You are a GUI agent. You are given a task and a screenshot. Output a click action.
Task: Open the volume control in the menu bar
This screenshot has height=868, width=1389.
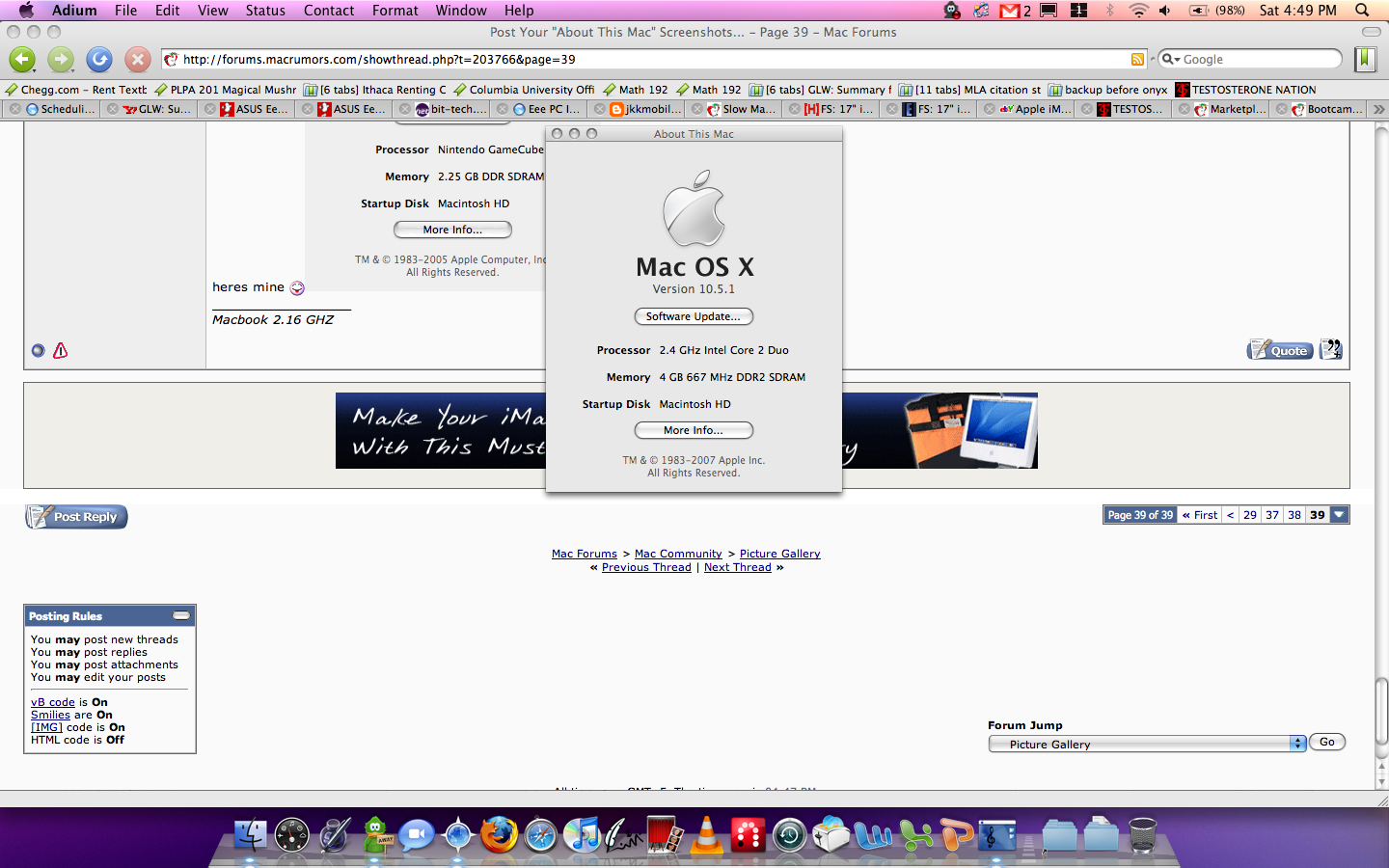1165,11
